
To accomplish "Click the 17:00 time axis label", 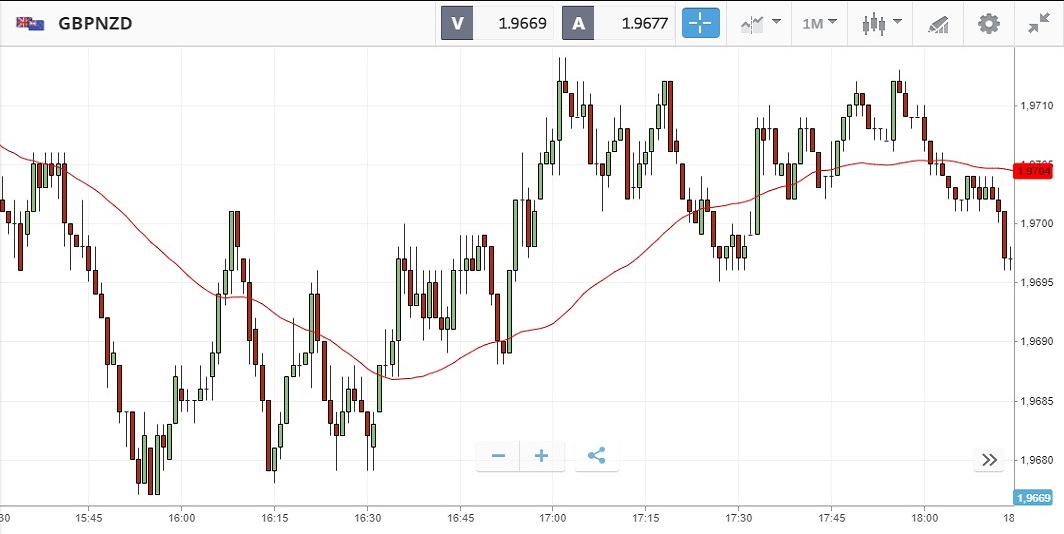I will [552, 518].
